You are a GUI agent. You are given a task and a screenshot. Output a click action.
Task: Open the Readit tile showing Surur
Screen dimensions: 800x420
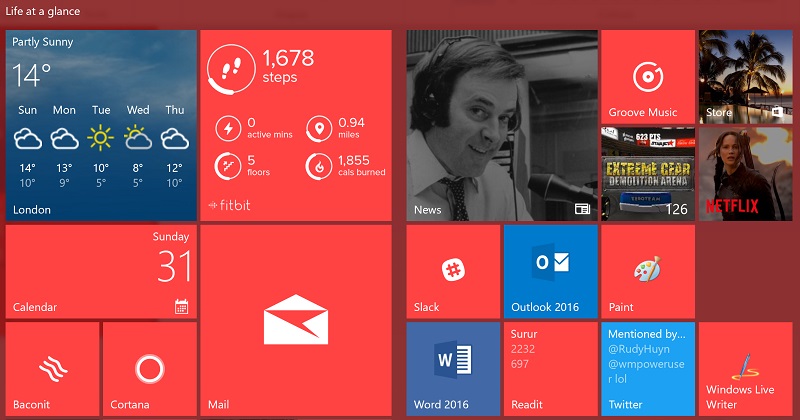pos(551,369)
